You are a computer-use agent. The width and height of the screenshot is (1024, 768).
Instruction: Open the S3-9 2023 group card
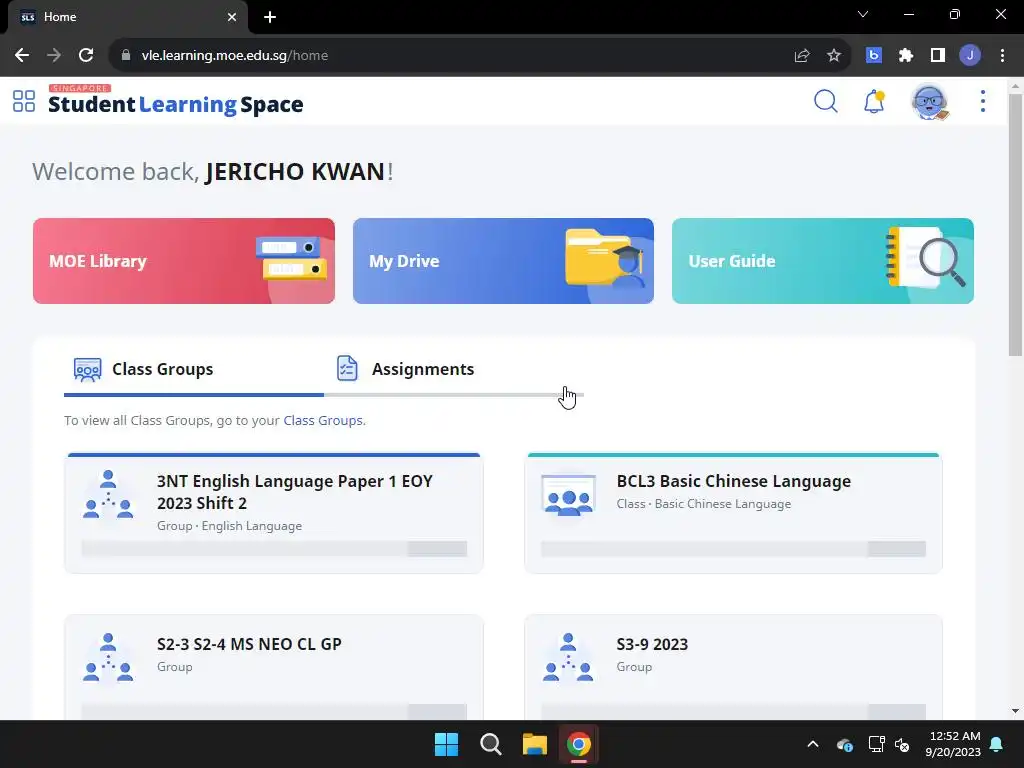pos(733,667)
